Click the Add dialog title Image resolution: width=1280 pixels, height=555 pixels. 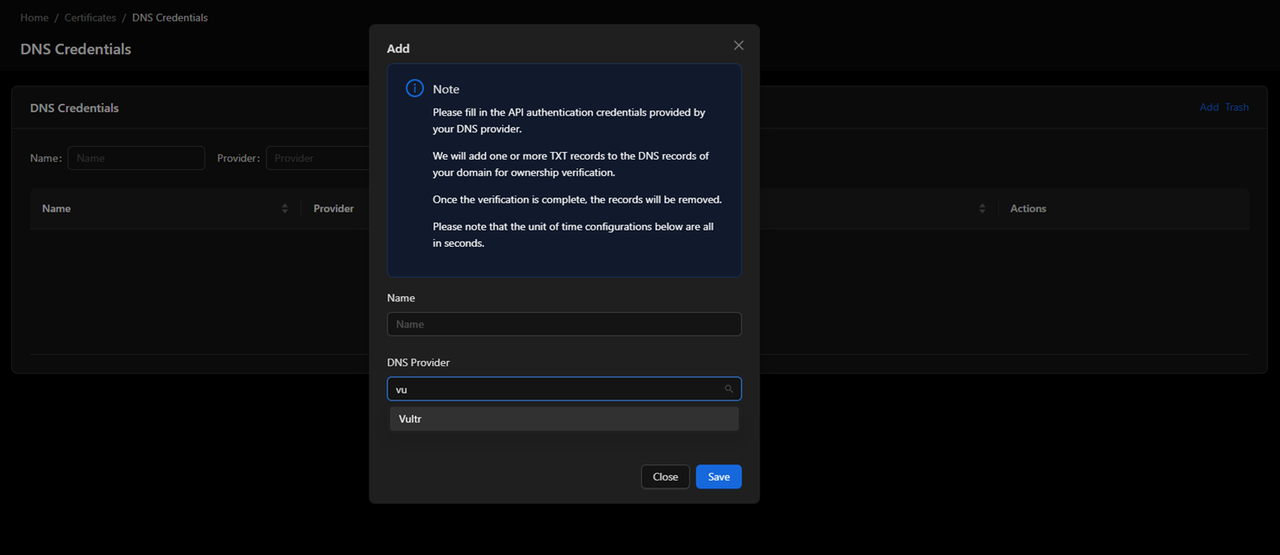(398, 48)
